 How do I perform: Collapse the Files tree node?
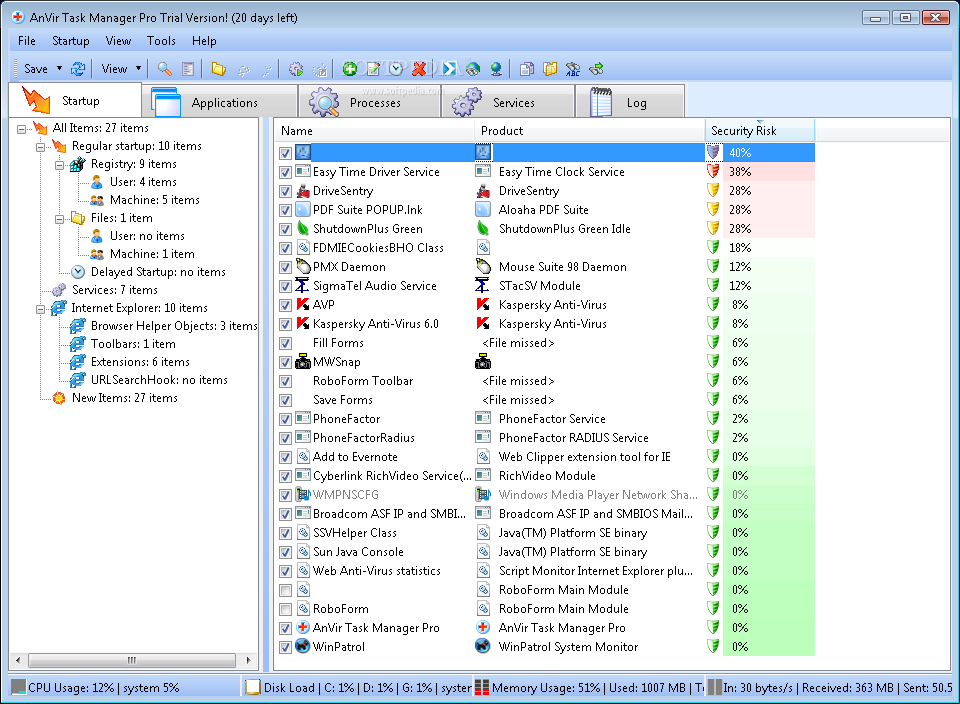point(59,219)
